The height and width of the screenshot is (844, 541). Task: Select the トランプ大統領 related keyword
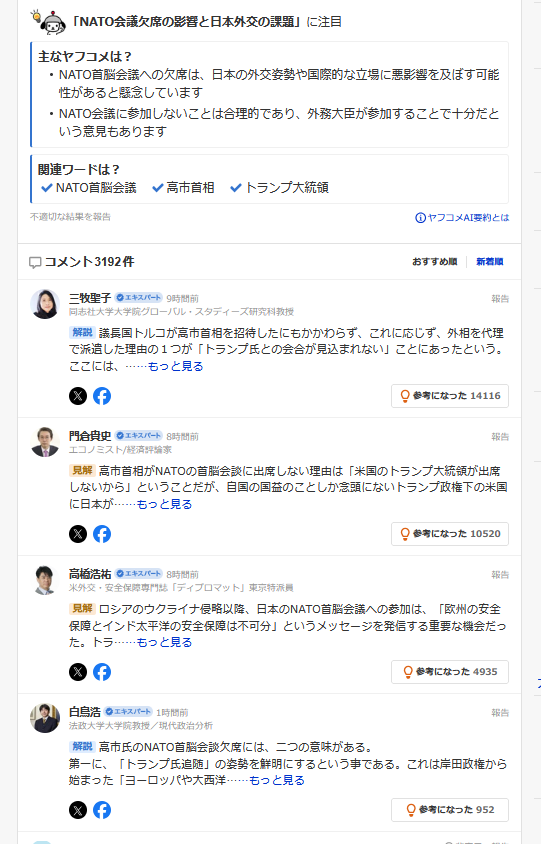point(279,188)
